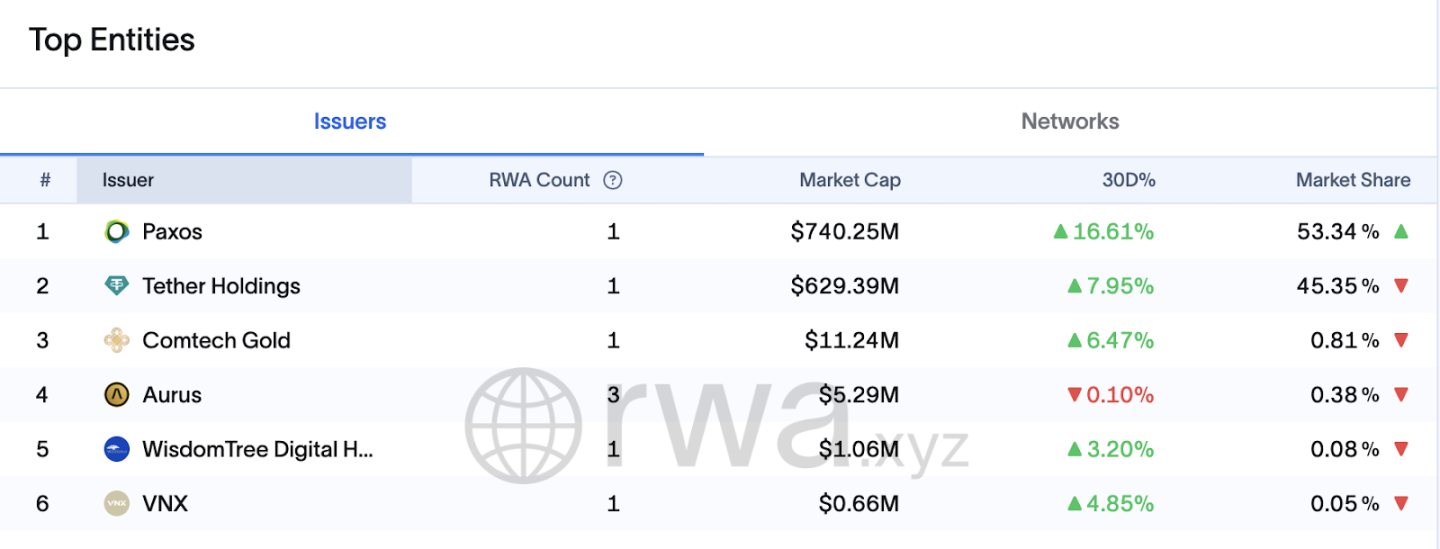
Task: Sort by the Market Share column header
Action: pos(1353,181)
